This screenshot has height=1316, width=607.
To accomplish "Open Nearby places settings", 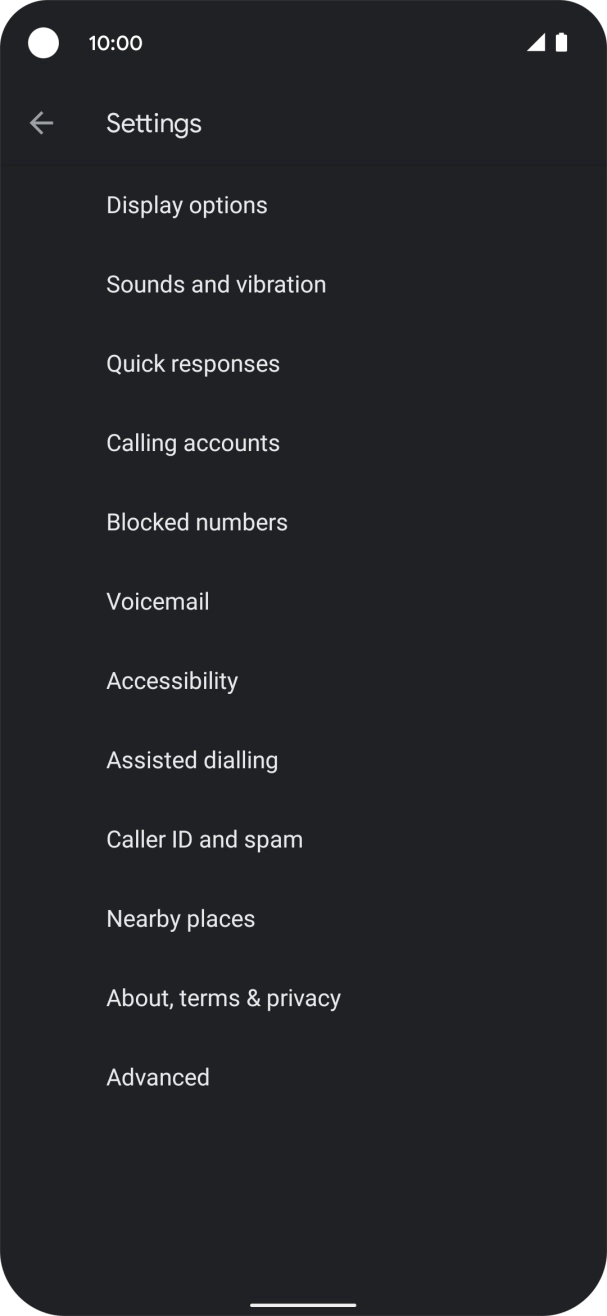I will click(x=181, y=918).
